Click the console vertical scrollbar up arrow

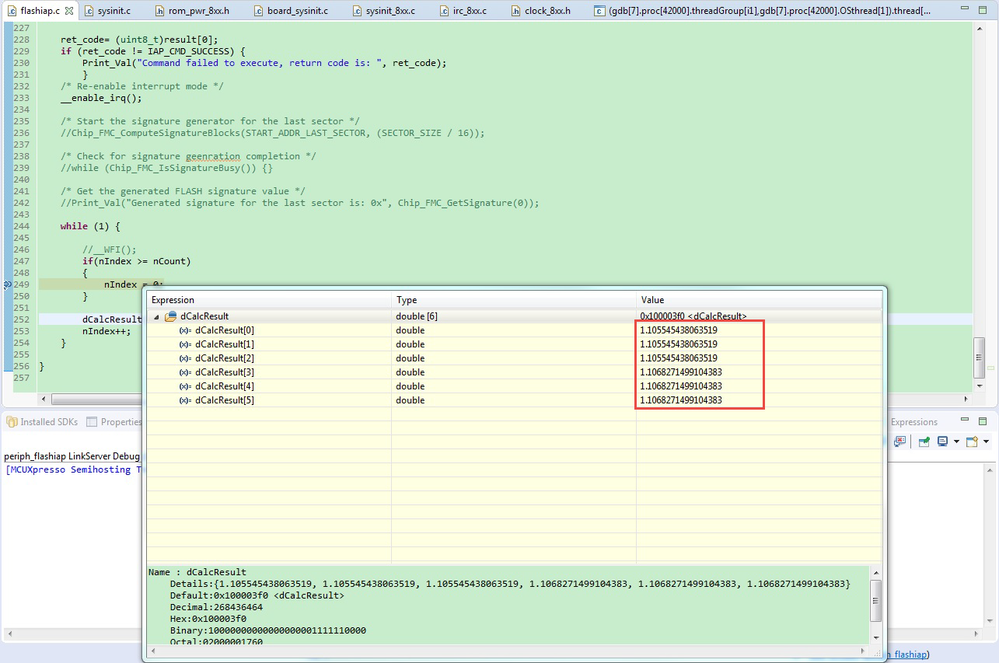coord(990,471)
